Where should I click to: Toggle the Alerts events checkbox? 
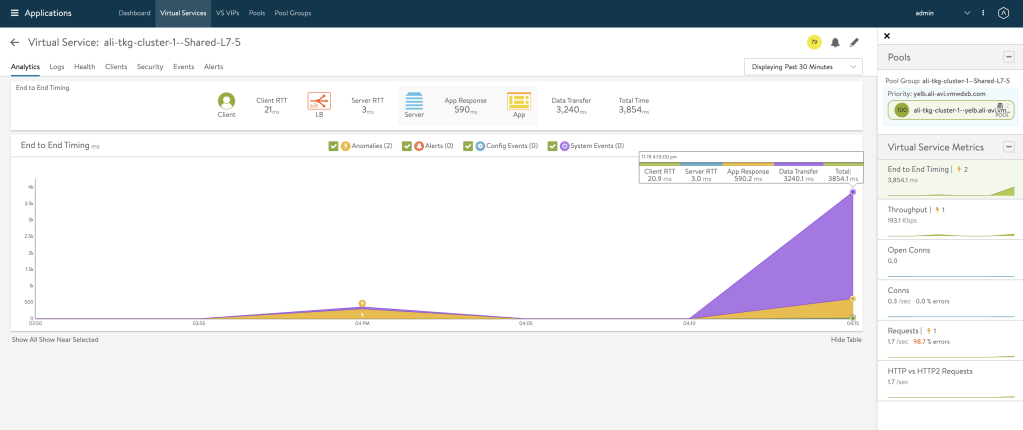click(407, 146)
